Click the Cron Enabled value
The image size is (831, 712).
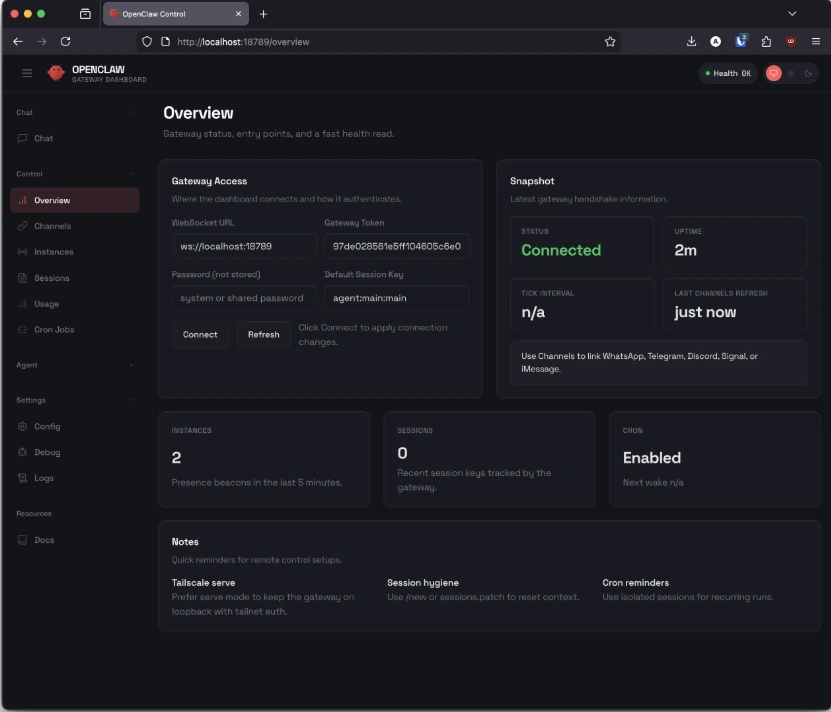click(x=651, y=458)
